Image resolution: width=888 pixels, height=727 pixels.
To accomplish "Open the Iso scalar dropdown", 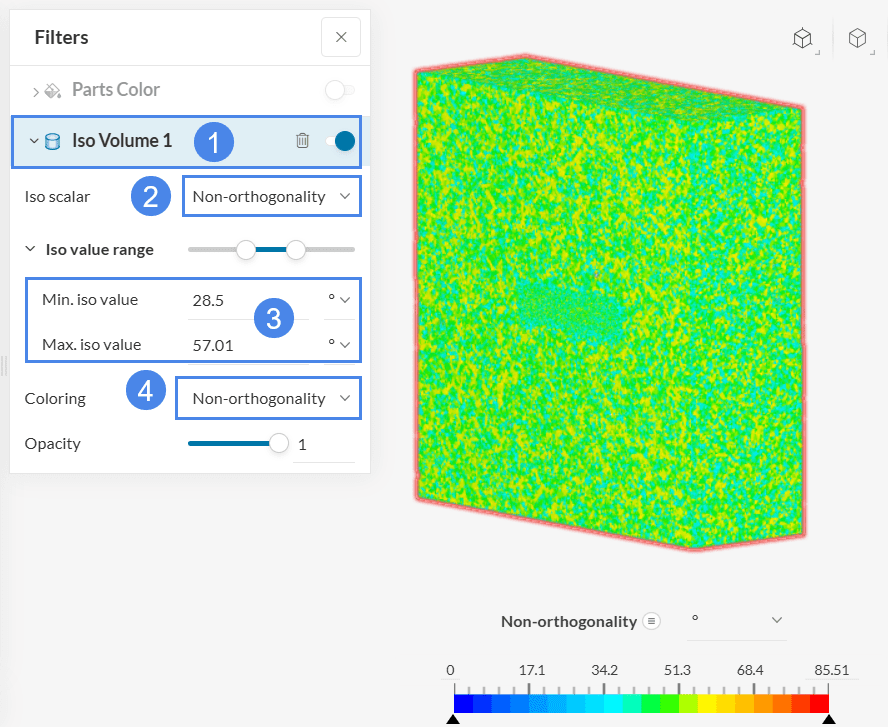I will tap(271, 196).
